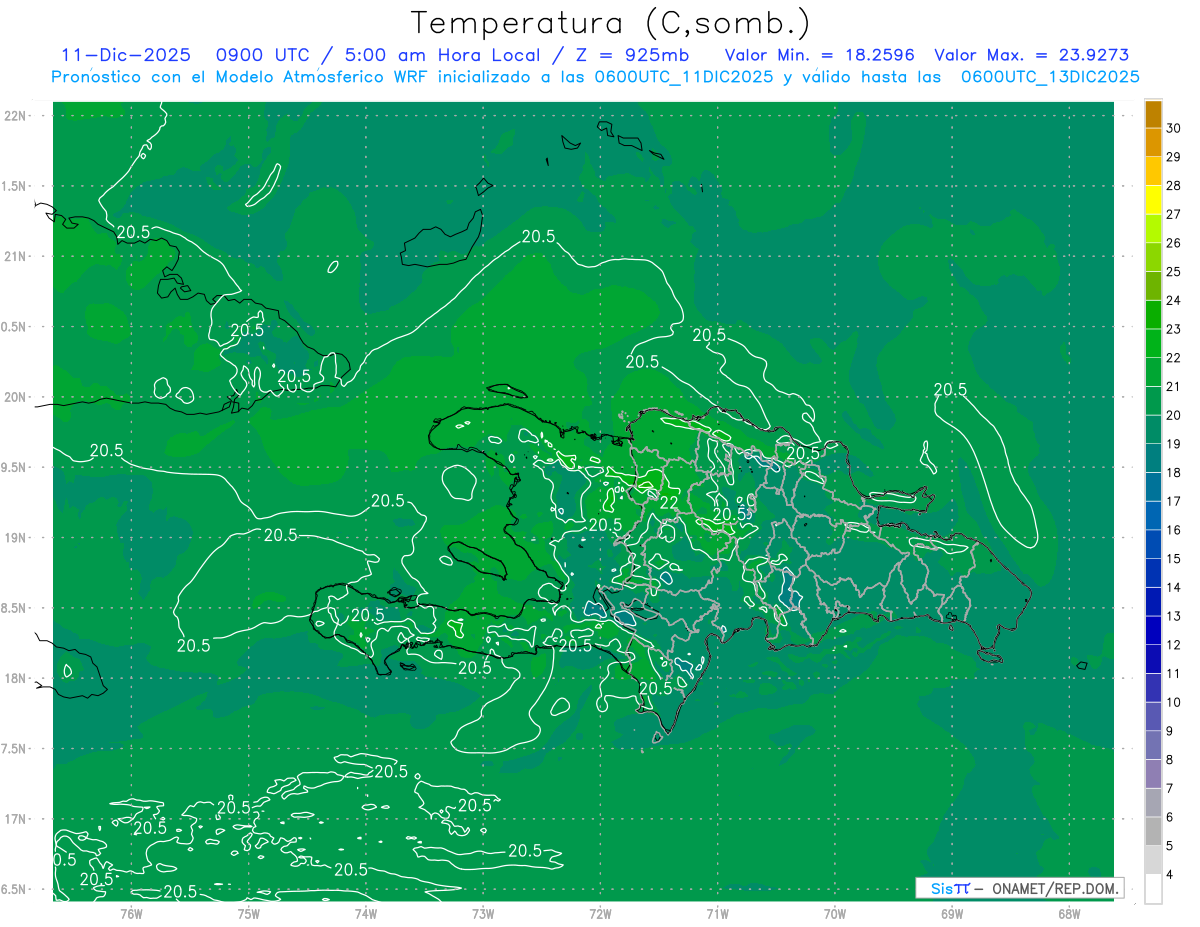Click '0600UTC_11DIC2025' initialization time text
Screen dimensions: 1200x927
(x=683, y=77)
